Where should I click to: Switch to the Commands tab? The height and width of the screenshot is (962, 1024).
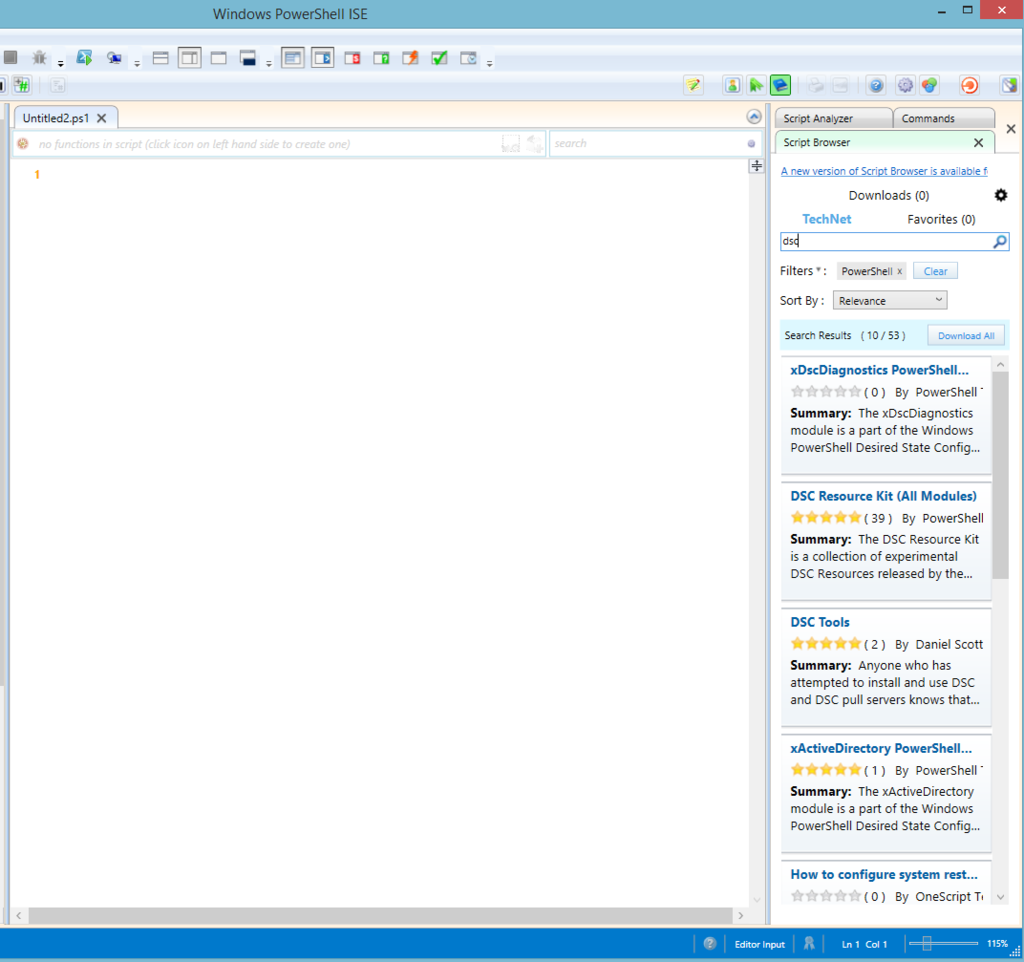coord(944,118)
